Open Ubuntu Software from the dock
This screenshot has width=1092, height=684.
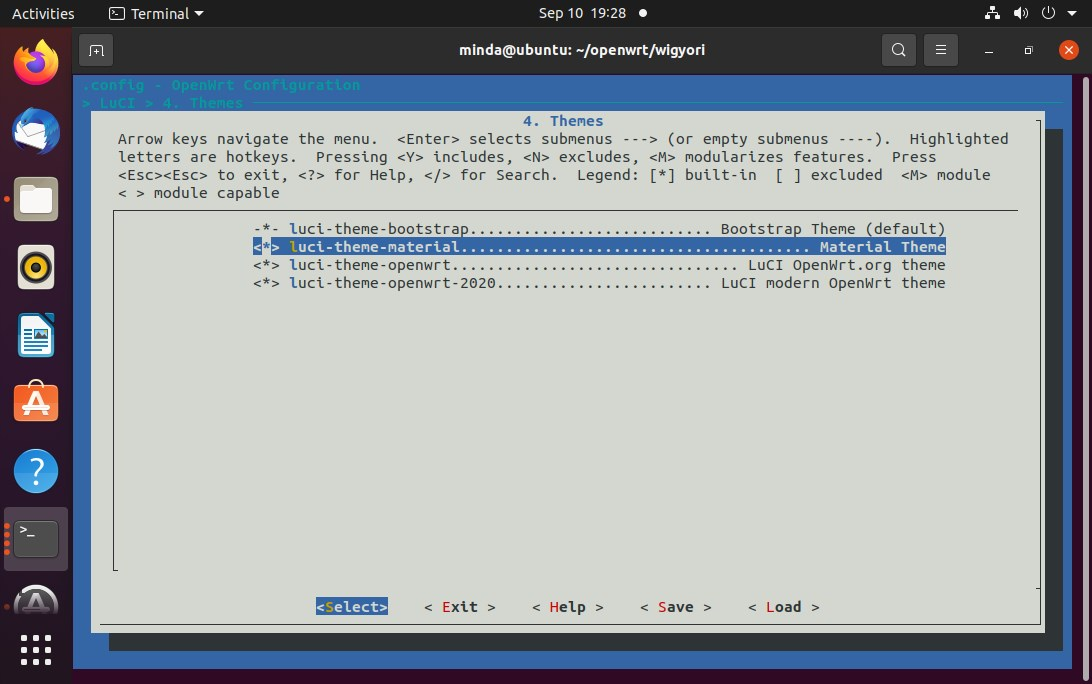tap(36, 402)
